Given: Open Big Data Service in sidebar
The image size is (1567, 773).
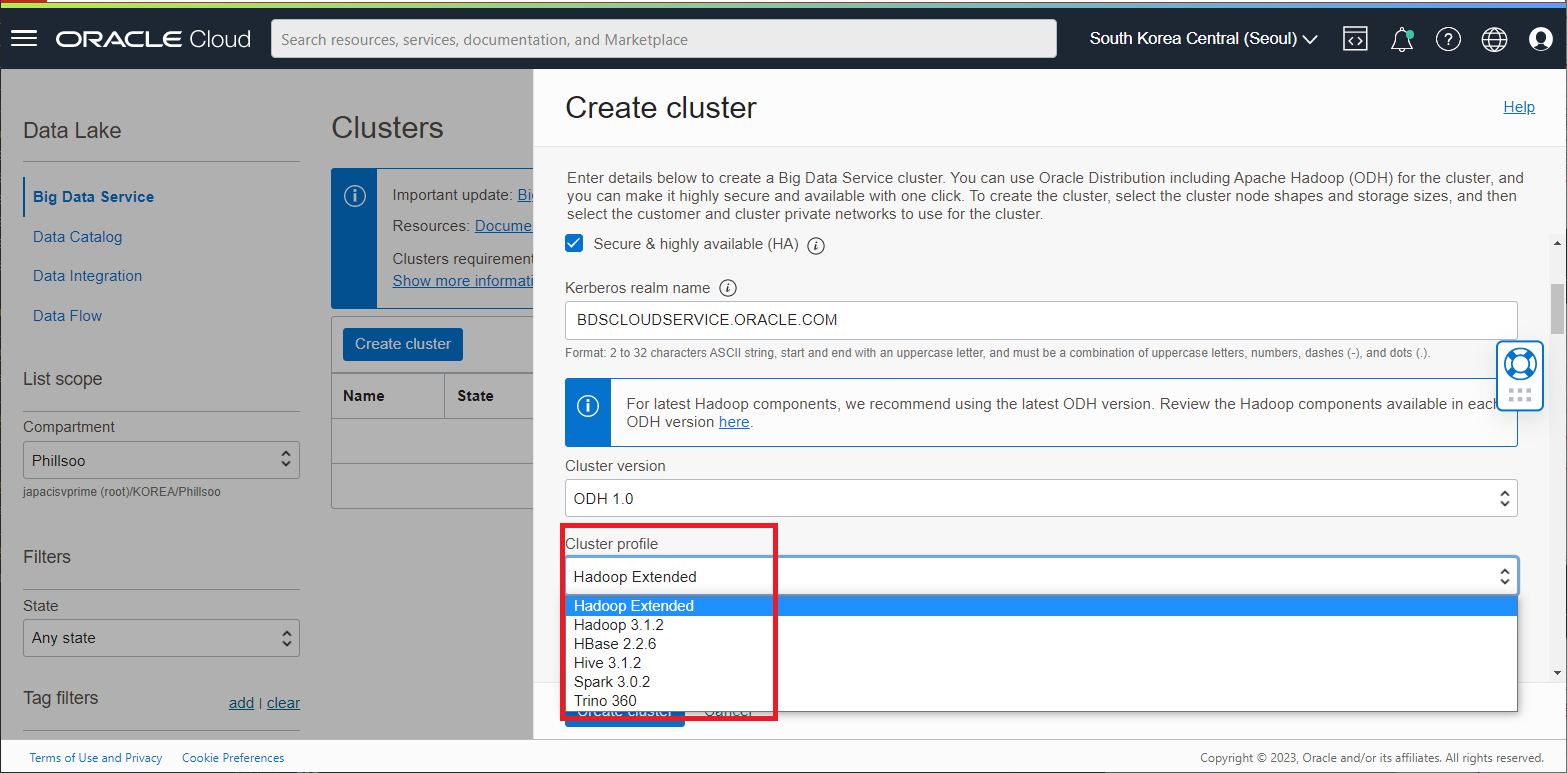Looking at the screenshot, I should (93, 197).
